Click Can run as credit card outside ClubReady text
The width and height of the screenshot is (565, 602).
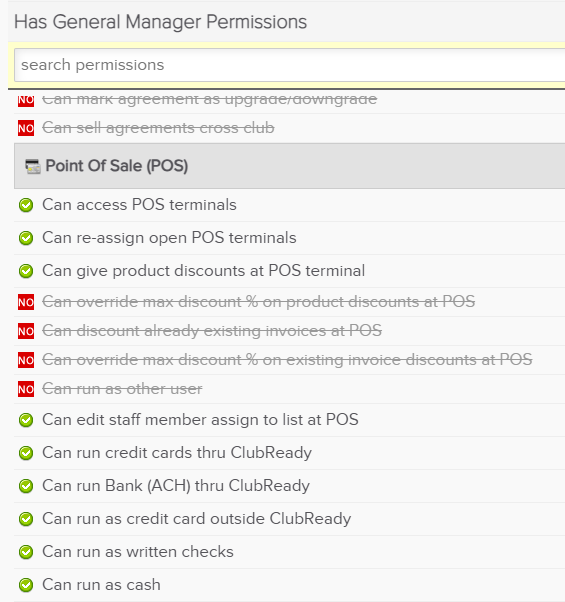197,519
